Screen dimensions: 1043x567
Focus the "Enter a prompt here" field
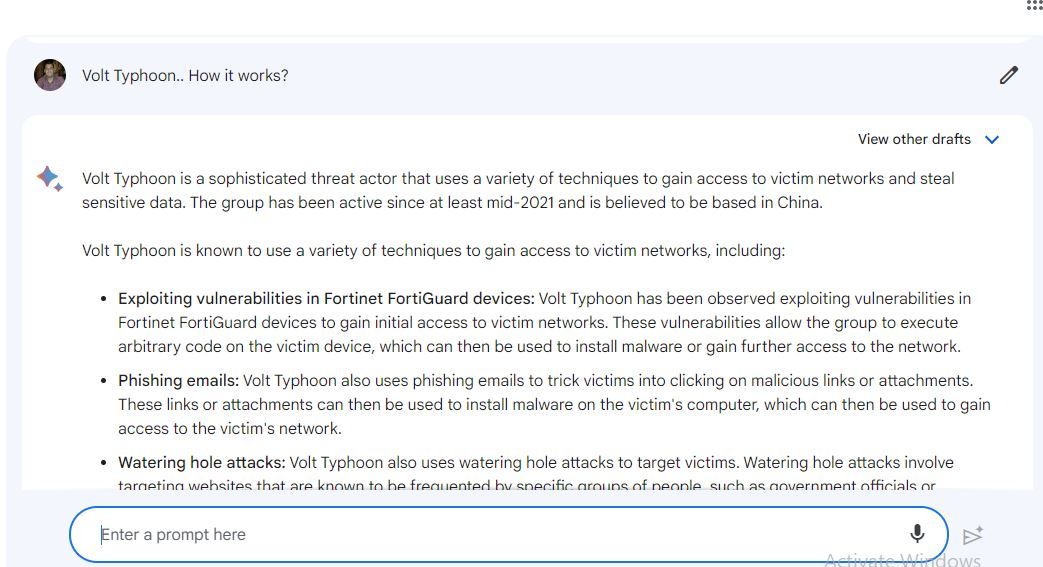click(490, 534)
